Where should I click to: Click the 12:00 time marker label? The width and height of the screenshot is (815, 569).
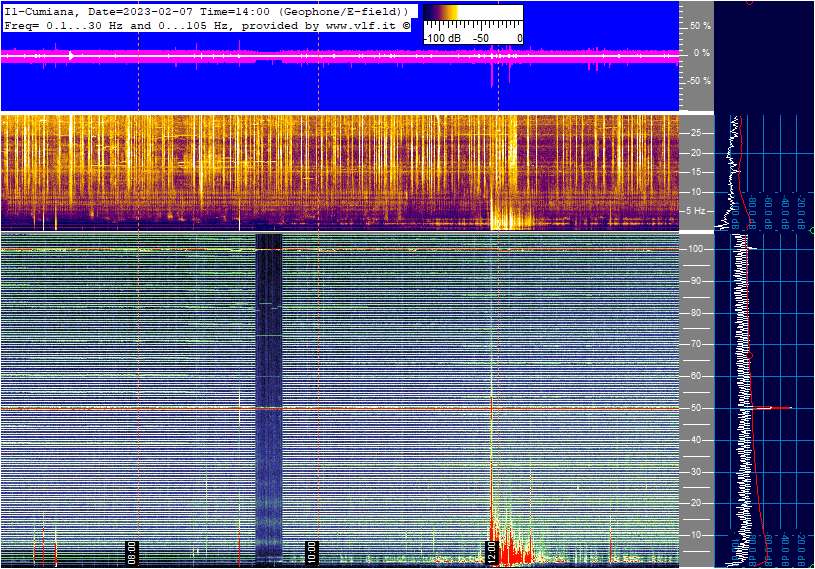coord(491,552)
